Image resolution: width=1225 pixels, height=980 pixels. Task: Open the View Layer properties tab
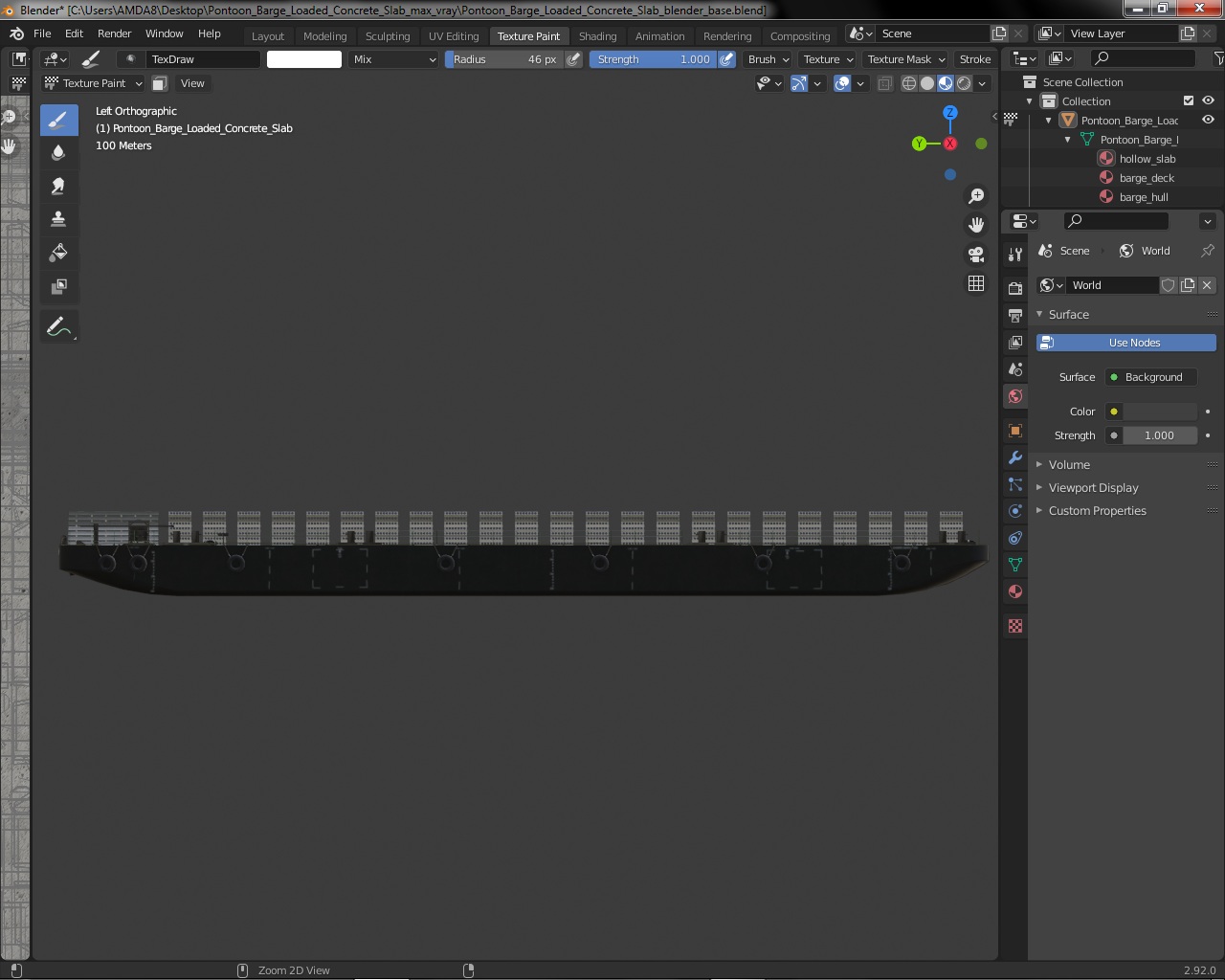[1015, 342]
